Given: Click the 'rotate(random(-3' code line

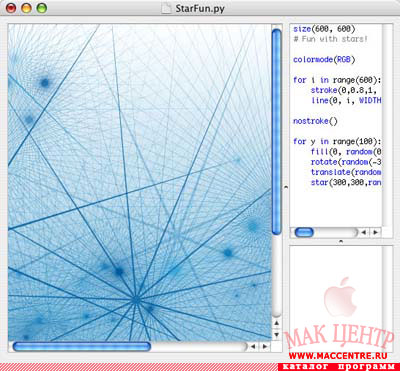Looking at the screenshot, I should coord(346,162).
